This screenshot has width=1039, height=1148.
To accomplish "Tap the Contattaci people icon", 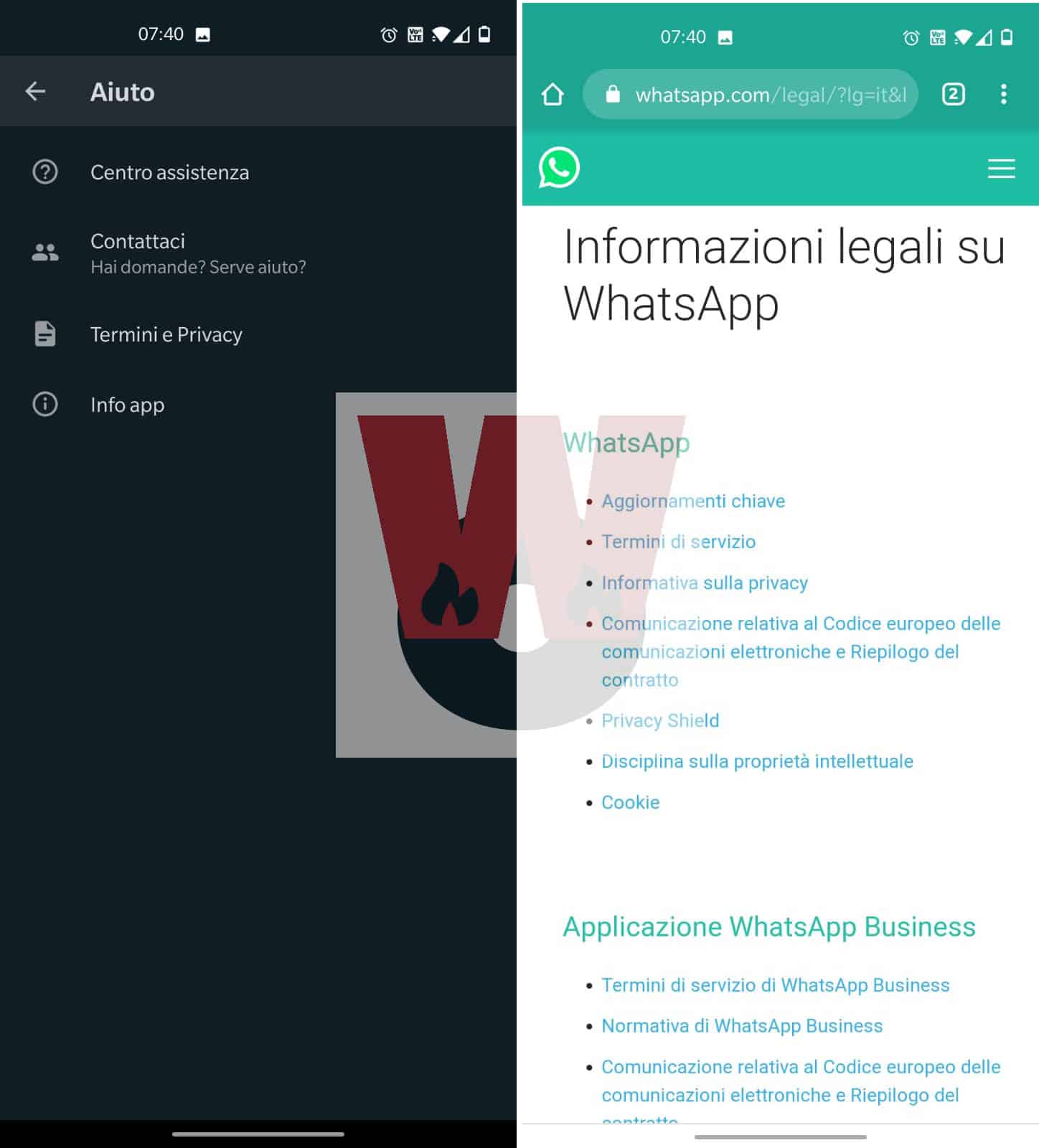I will [x=45, y=252].
